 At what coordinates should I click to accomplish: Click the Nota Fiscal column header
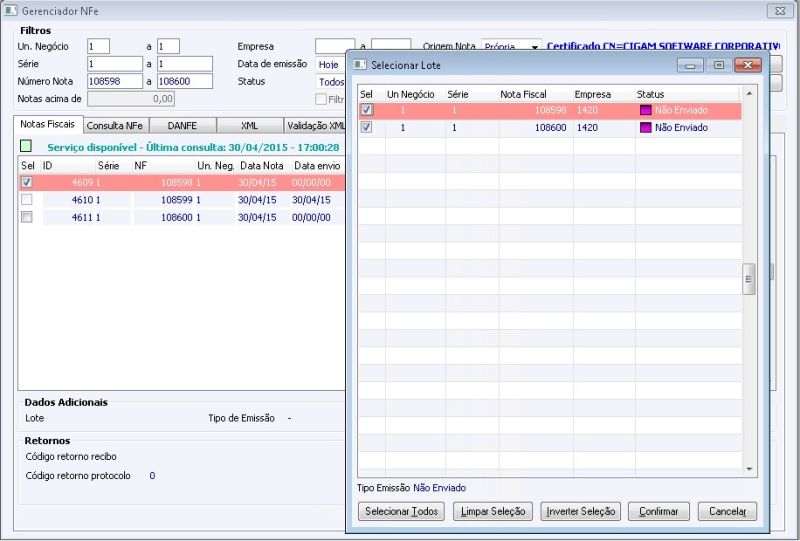(x=523, y=94)
